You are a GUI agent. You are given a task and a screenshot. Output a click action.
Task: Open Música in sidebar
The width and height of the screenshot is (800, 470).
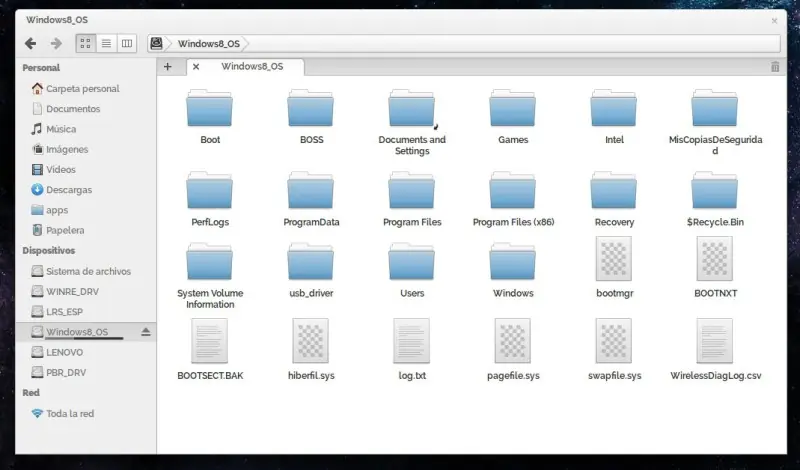coord(86,129)
